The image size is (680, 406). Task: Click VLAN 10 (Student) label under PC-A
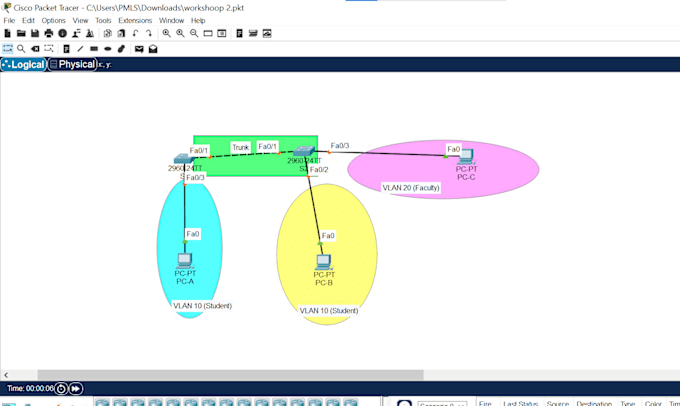[x=202, y=306]
